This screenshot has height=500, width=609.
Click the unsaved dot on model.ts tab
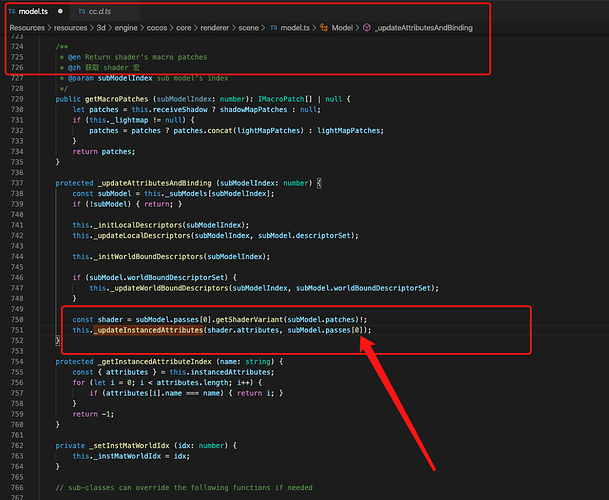click(60, 11)
